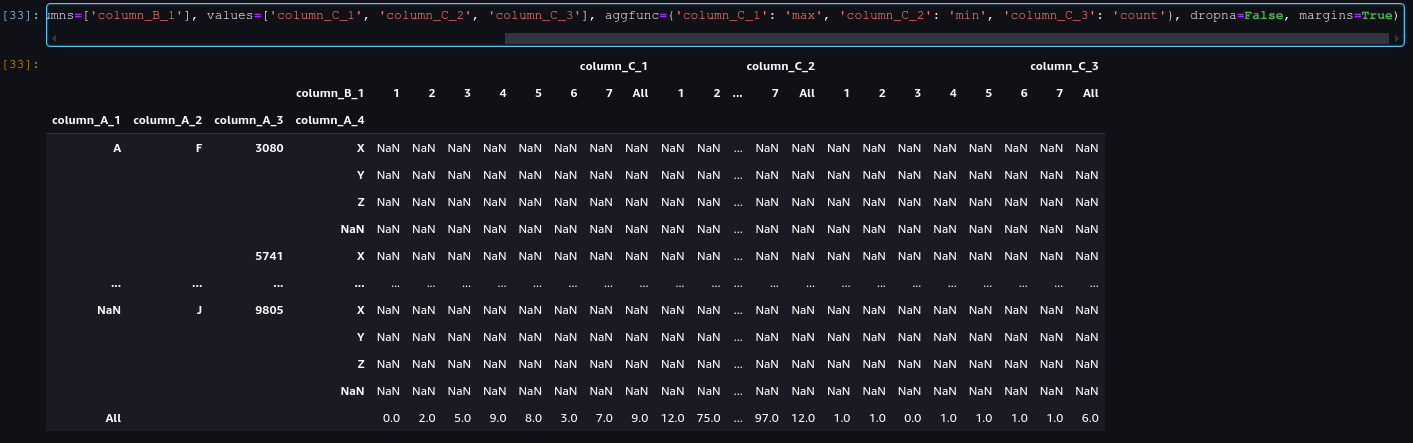This screenshot has height=443, width=1413.
Task: Click the NaN entry under column_A_1
Action: [109, 310]
